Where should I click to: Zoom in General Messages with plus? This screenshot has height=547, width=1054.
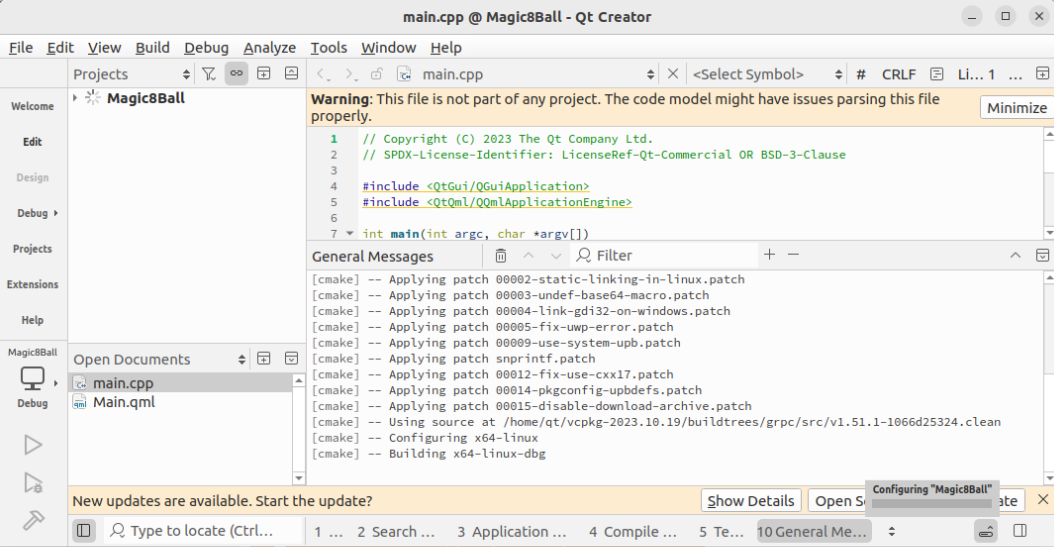(770, 255)
